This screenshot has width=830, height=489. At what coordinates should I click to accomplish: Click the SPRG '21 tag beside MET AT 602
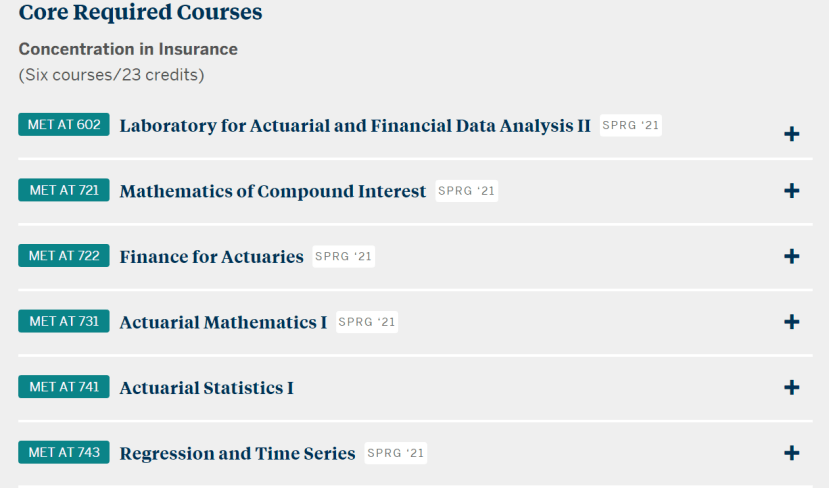pyautogui.click(x=631, y=126)
